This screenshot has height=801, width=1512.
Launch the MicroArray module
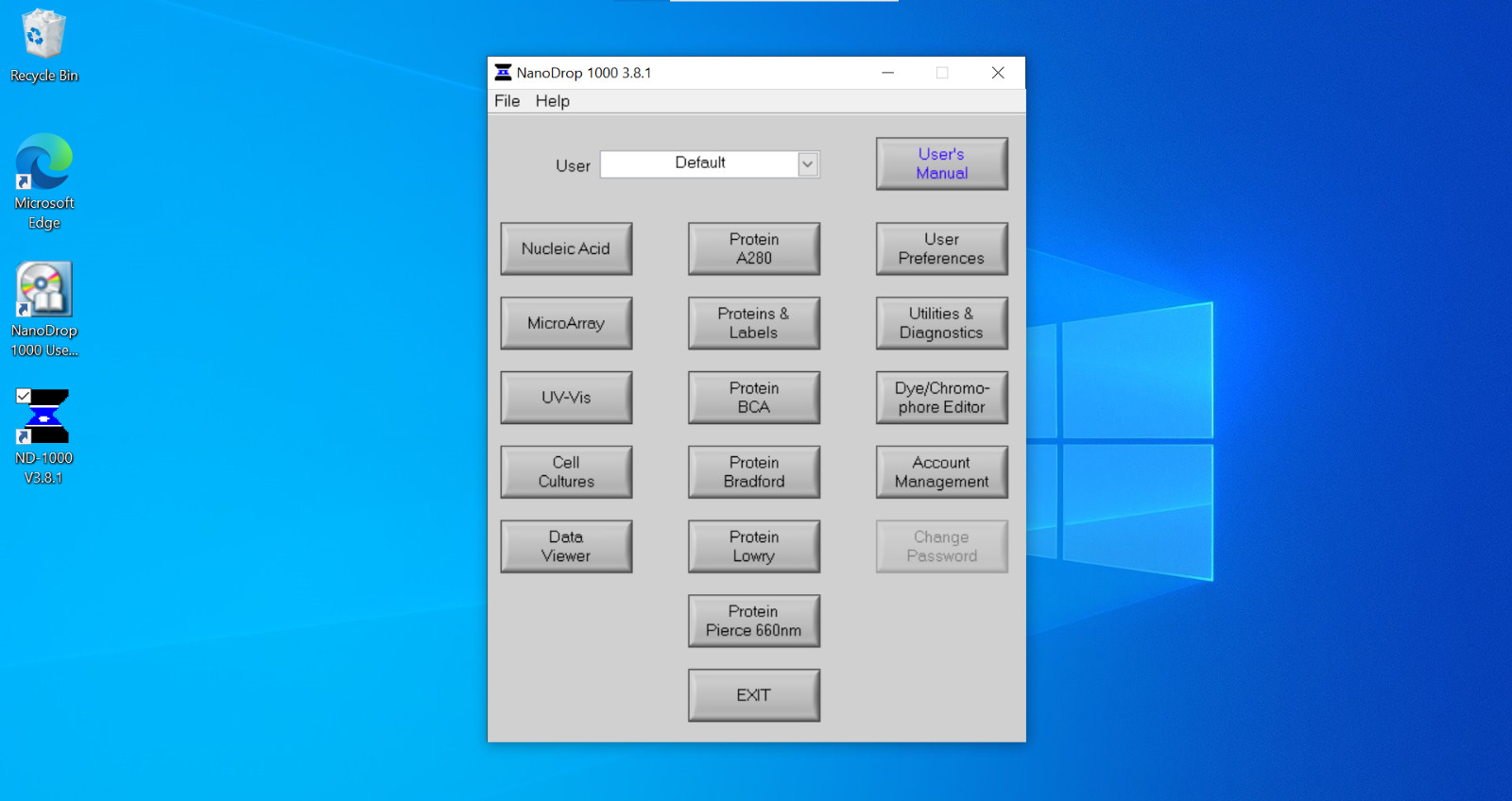[566, 323]
